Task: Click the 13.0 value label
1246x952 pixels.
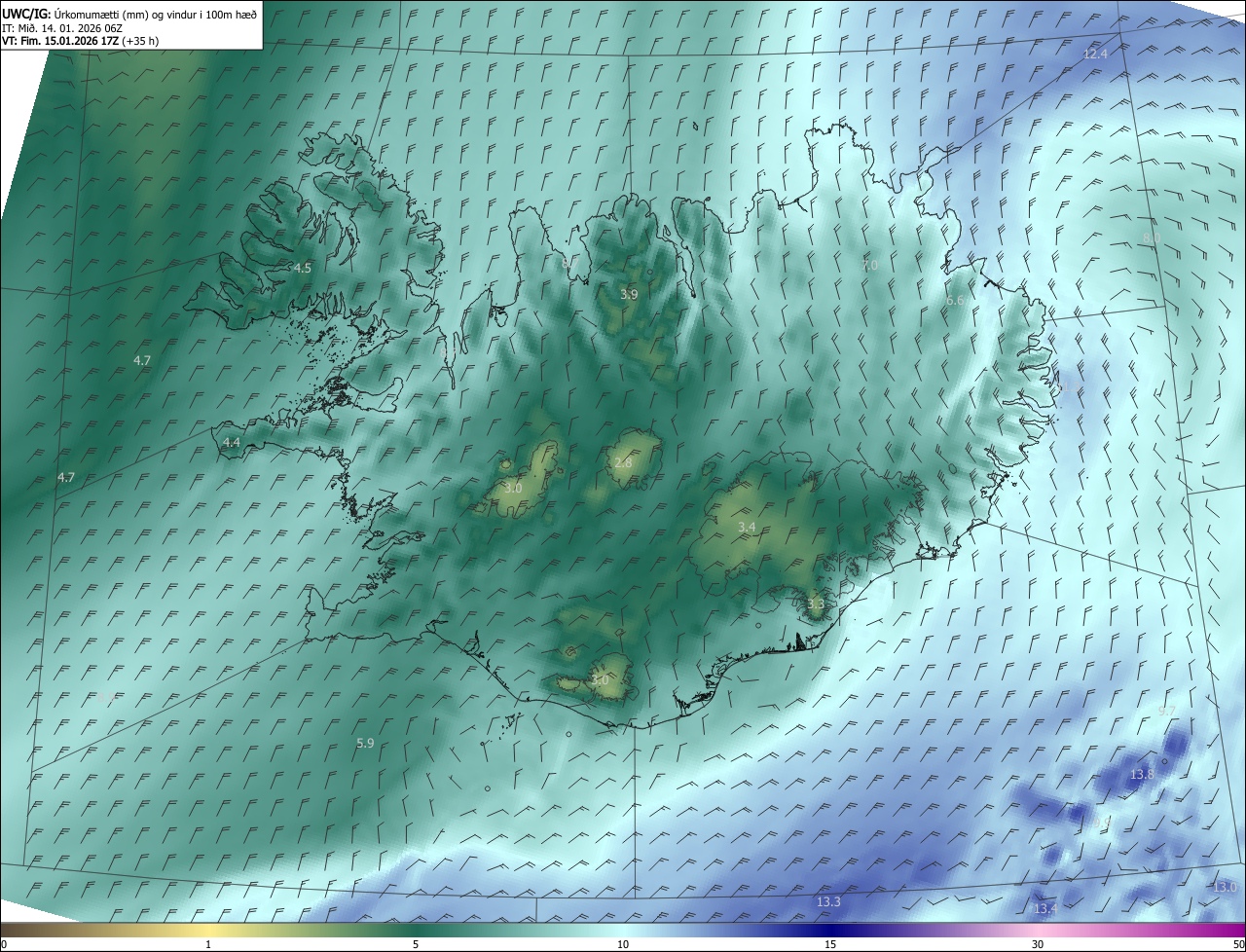Action: [x=1225, y=887]
